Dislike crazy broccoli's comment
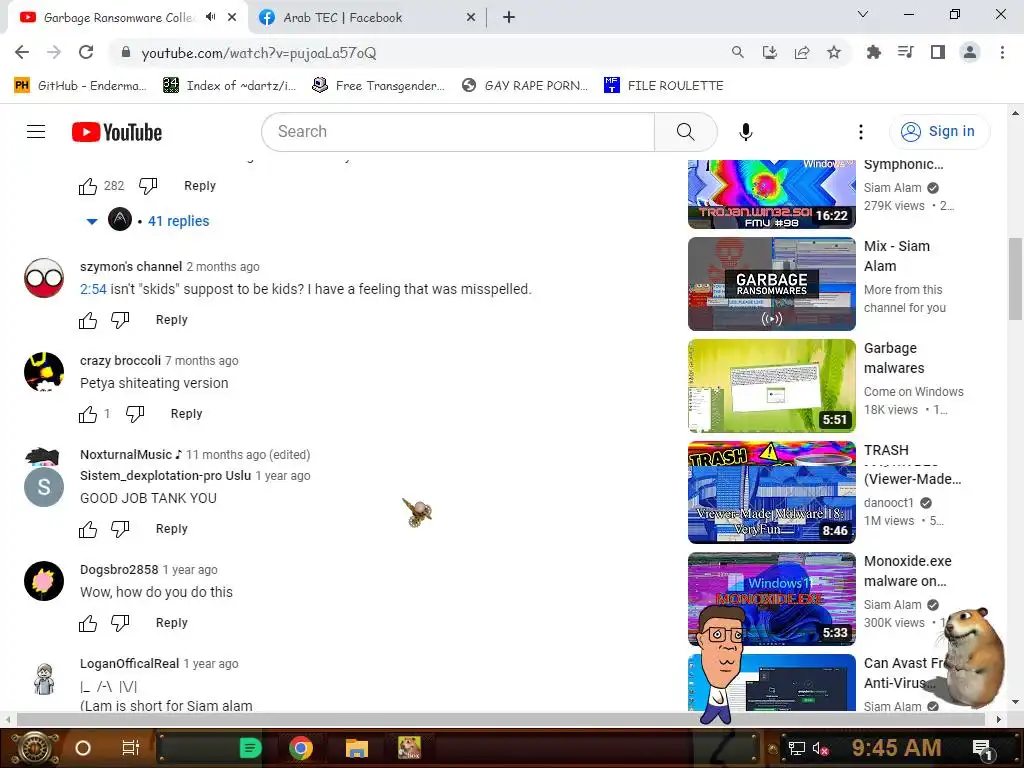Image resolution: width=1024 pixels, height=768 pixels. [x=135, y=414]
